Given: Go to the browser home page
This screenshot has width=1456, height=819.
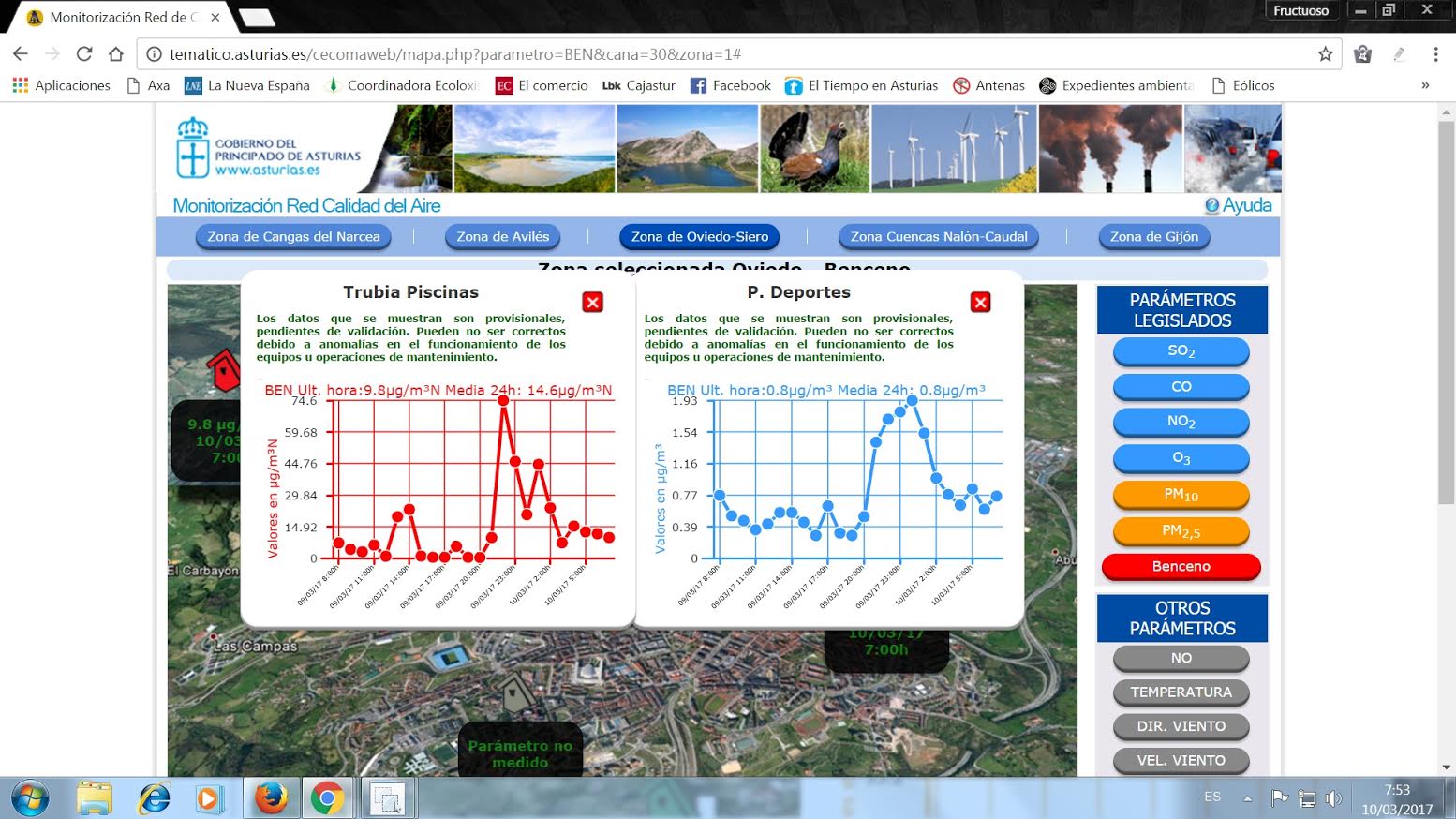Looking at the screenshot, I should (x=116, y=54).
